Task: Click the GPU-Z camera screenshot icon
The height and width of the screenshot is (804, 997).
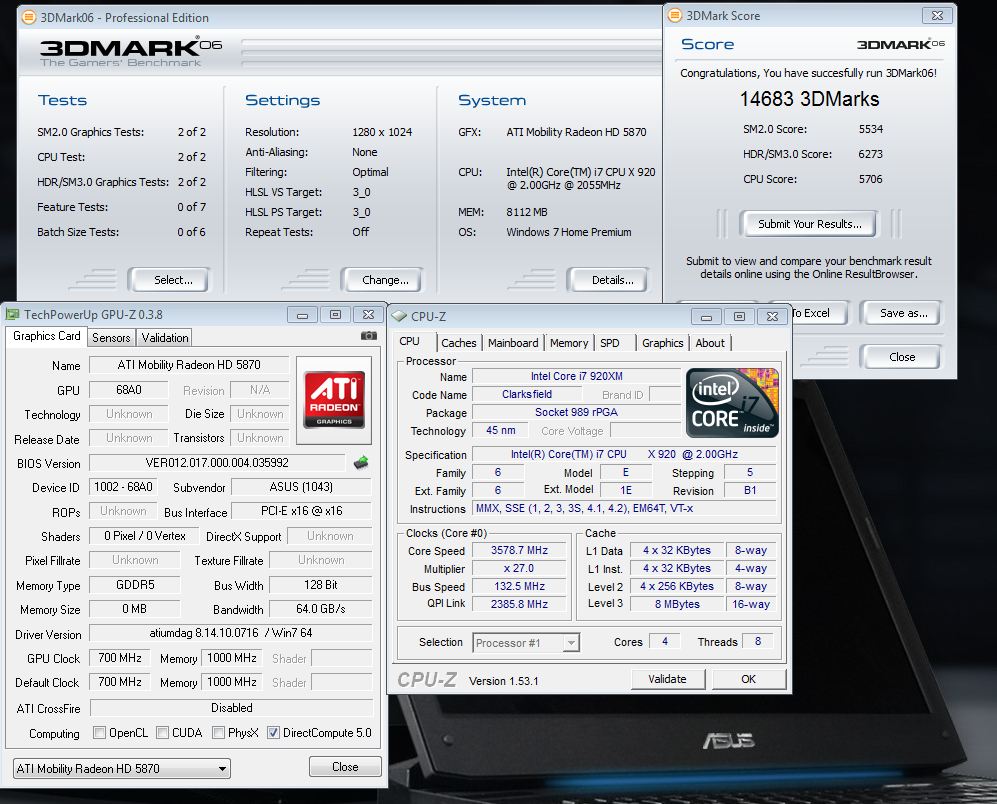Action: pyautogui.click(x=369, y=336)
